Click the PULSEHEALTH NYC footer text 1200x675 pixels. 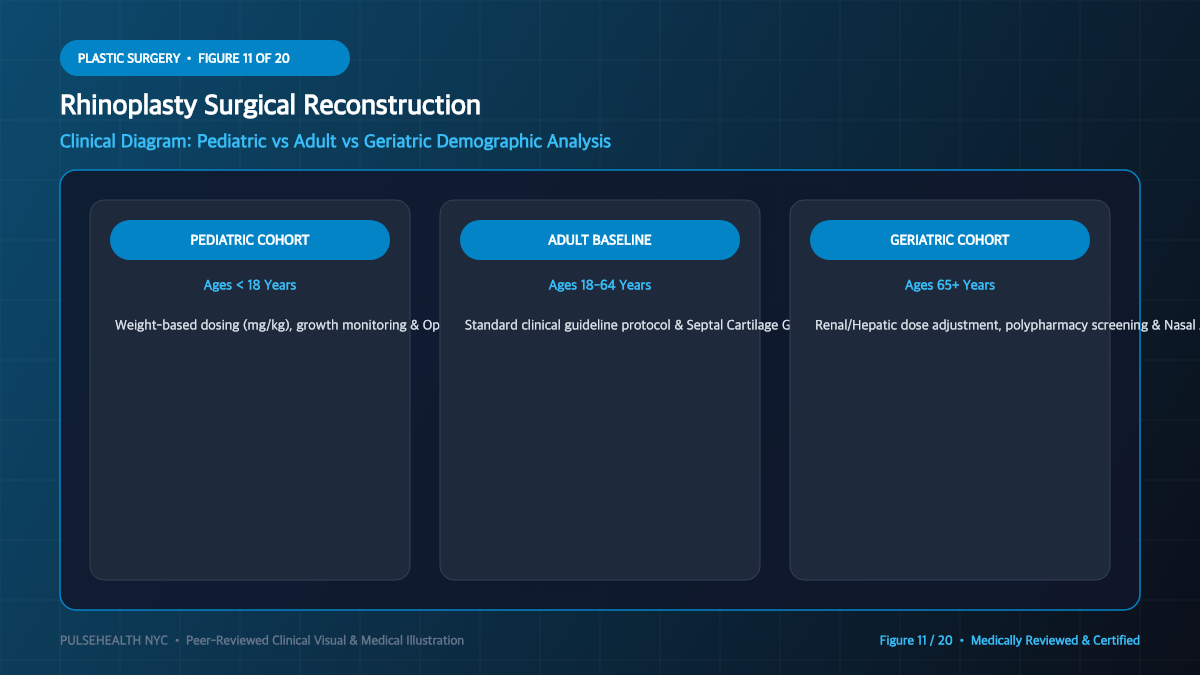click(x=262, y=640)
